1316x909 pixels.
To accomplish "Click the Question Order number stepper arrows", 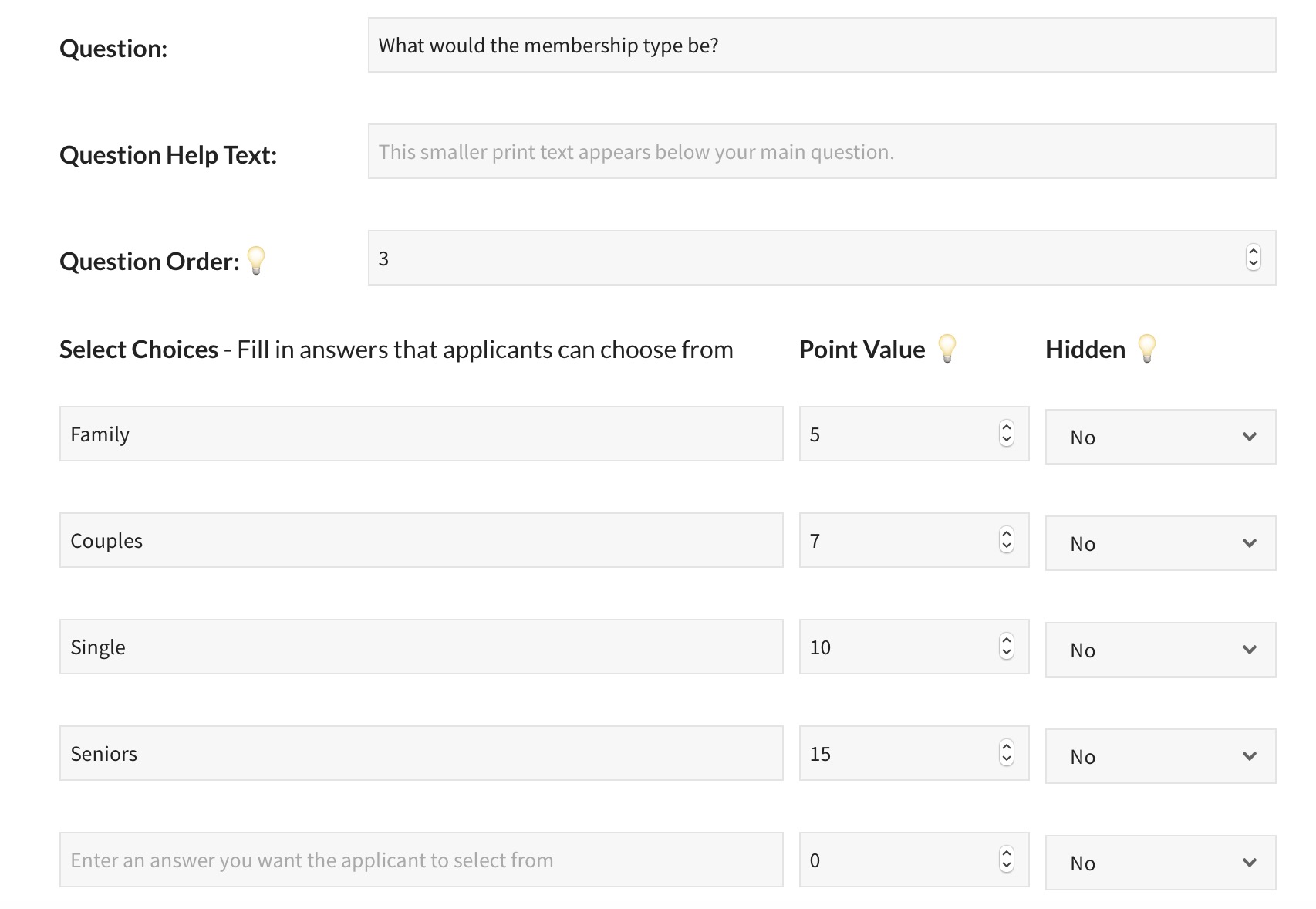I will click(1254, 258).
